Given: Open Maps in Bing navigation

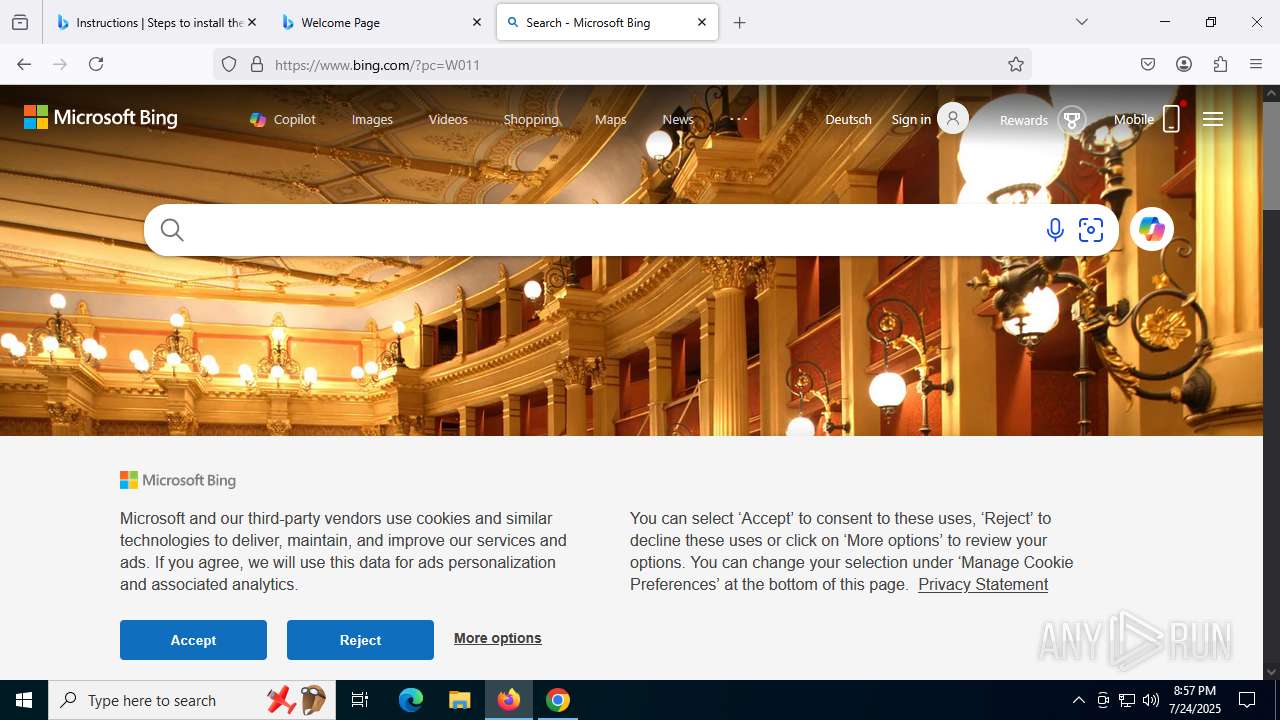Looking at the screenshot, I should (x=610, y=119).
